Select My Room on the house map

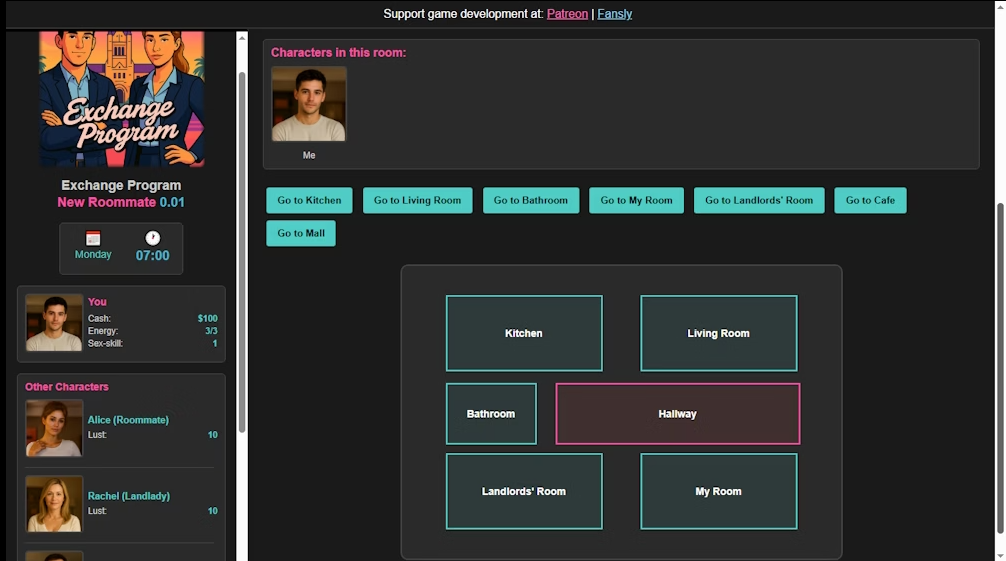click(x=718, y=491)
